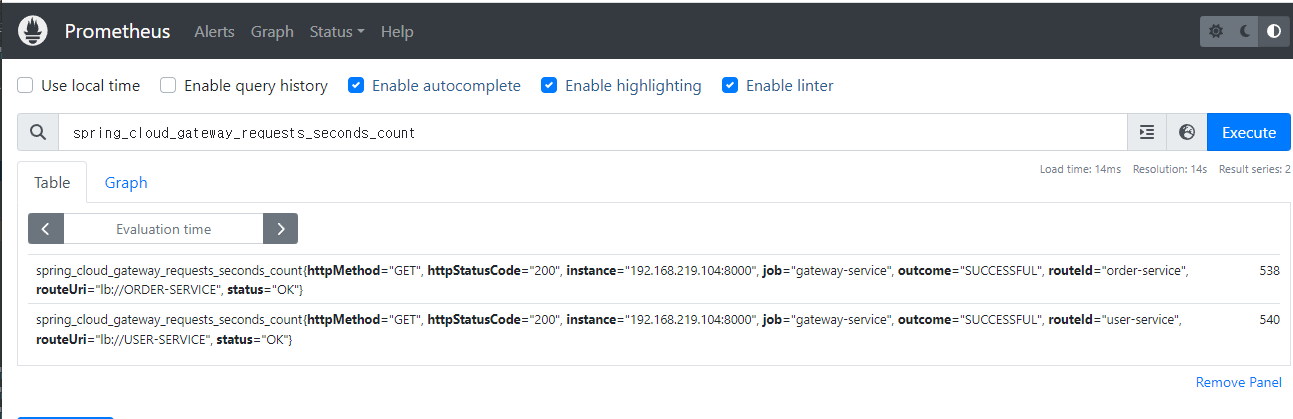Image resolution: width=1293 pixels, height=419 pixels.
Task: Disable the Enable autocomplete checkbox
Action: tap(356, 86)
